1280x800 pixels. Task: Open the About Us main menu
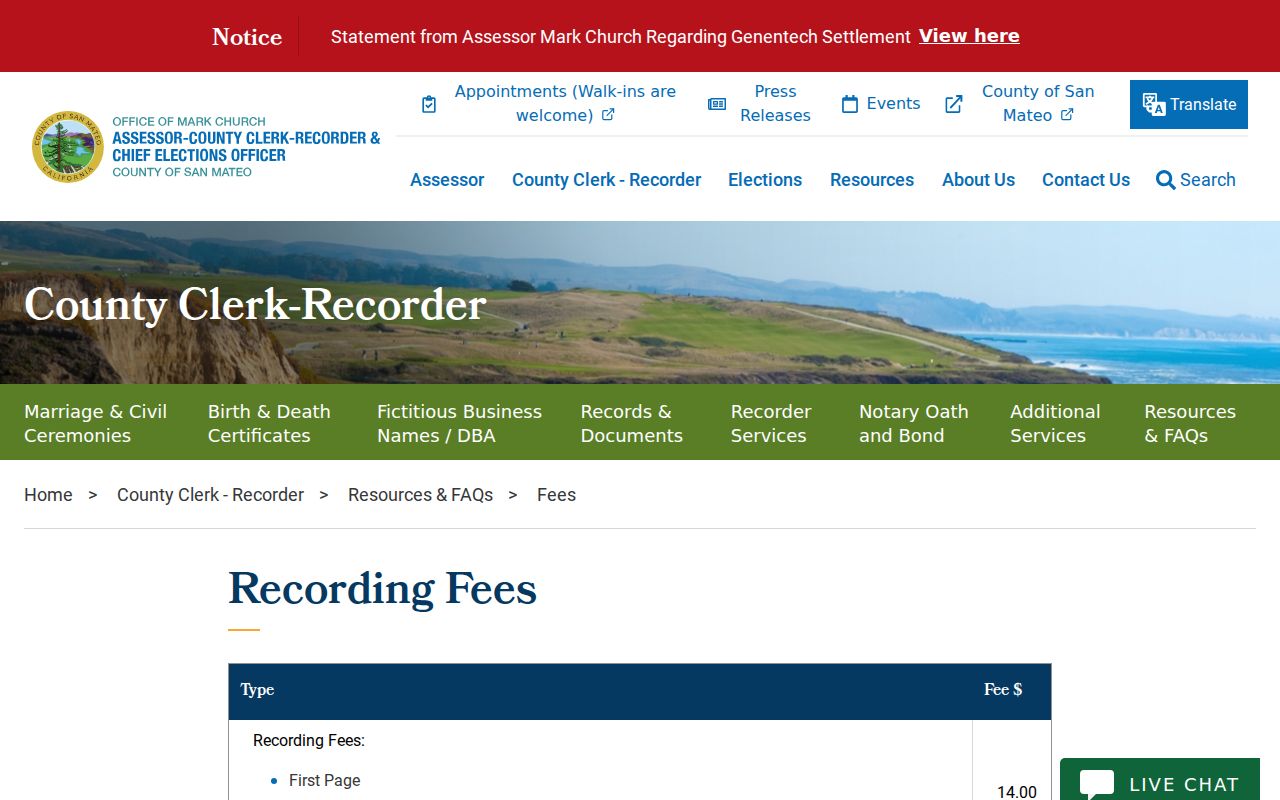[x=978, y=180]
